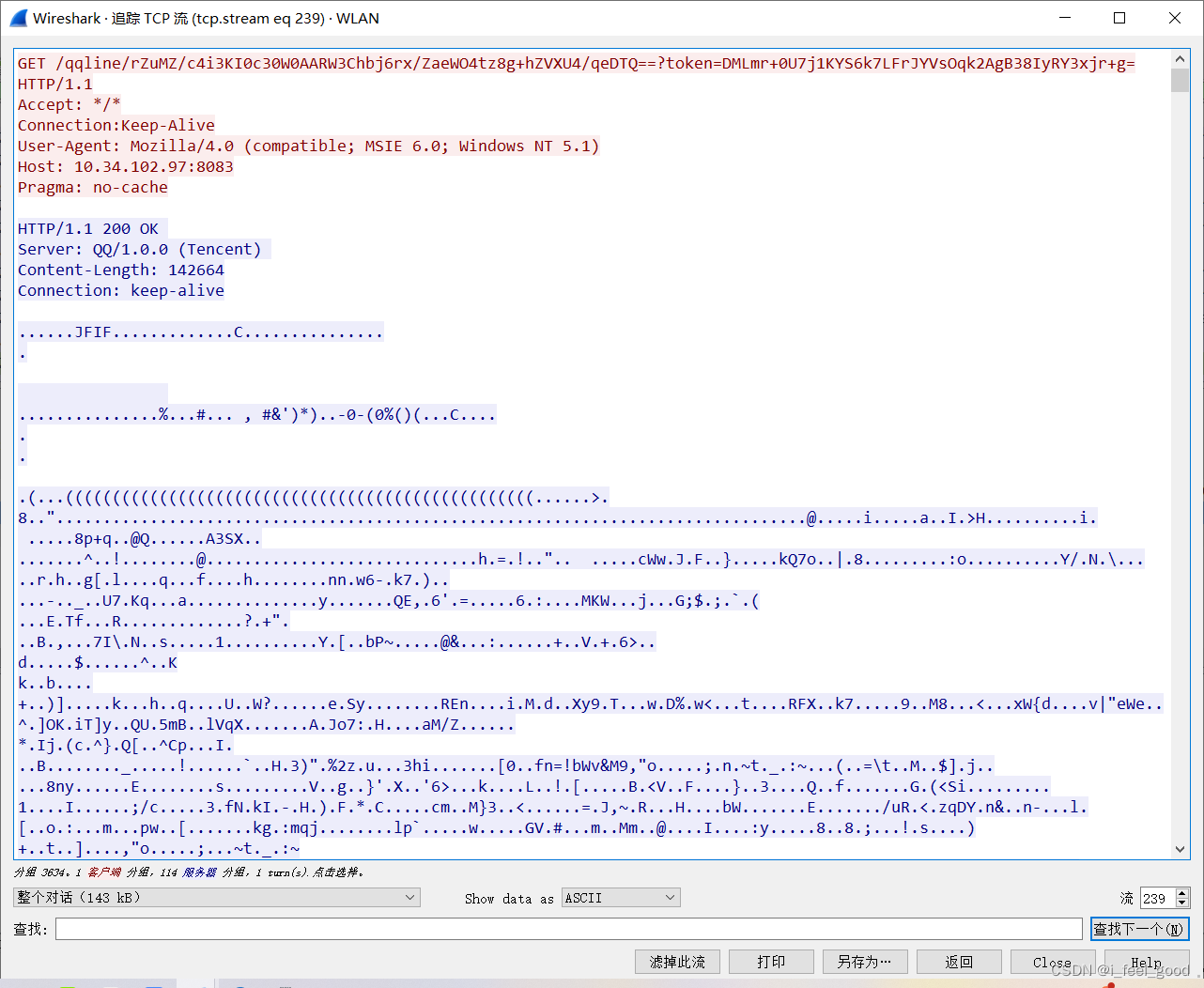Click the 'Server: QQ/1.0.0 (Tencent)' line
This screenshot has width=1204, height=988.
(x=140, y=249)
